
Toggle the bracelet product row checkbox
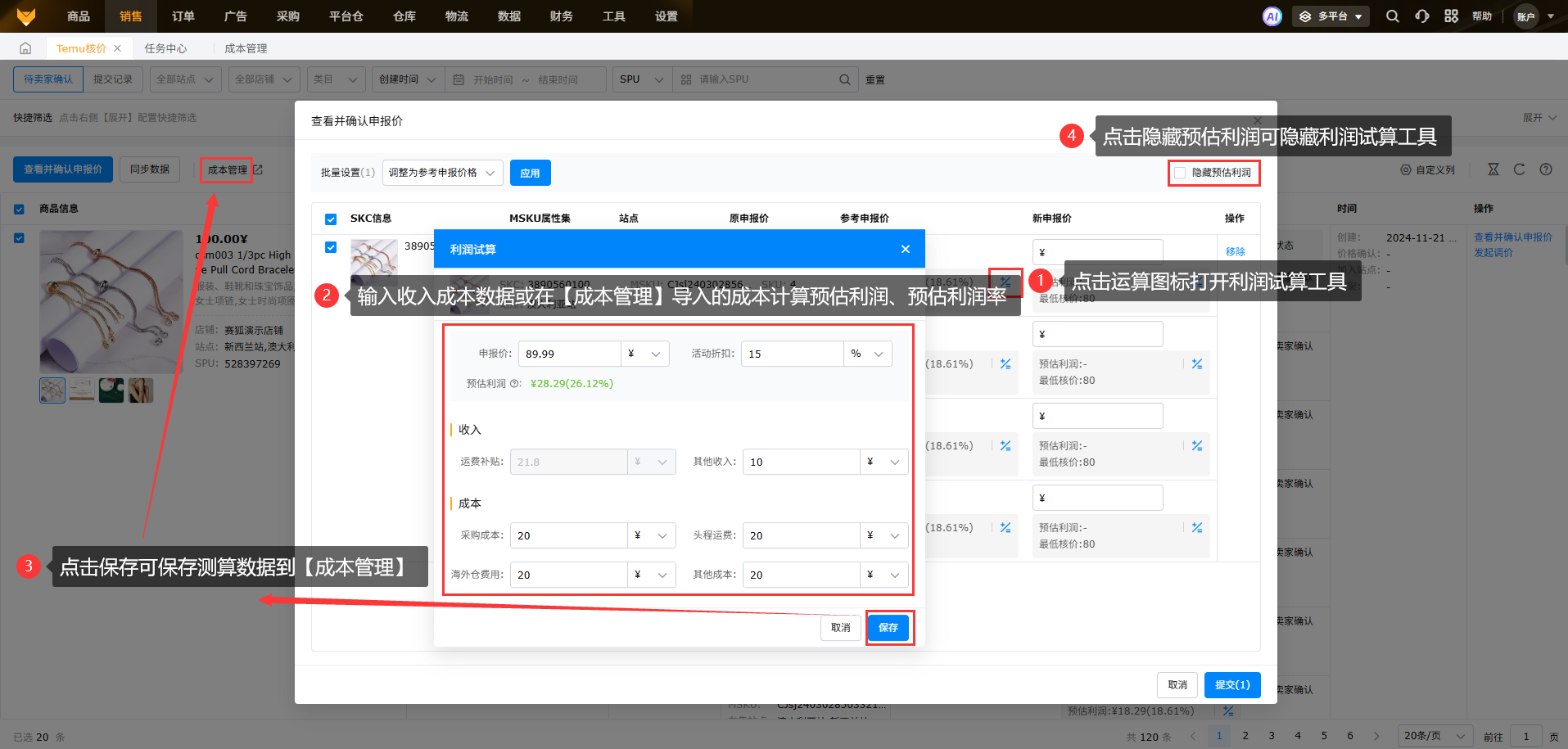pos(19,238)
